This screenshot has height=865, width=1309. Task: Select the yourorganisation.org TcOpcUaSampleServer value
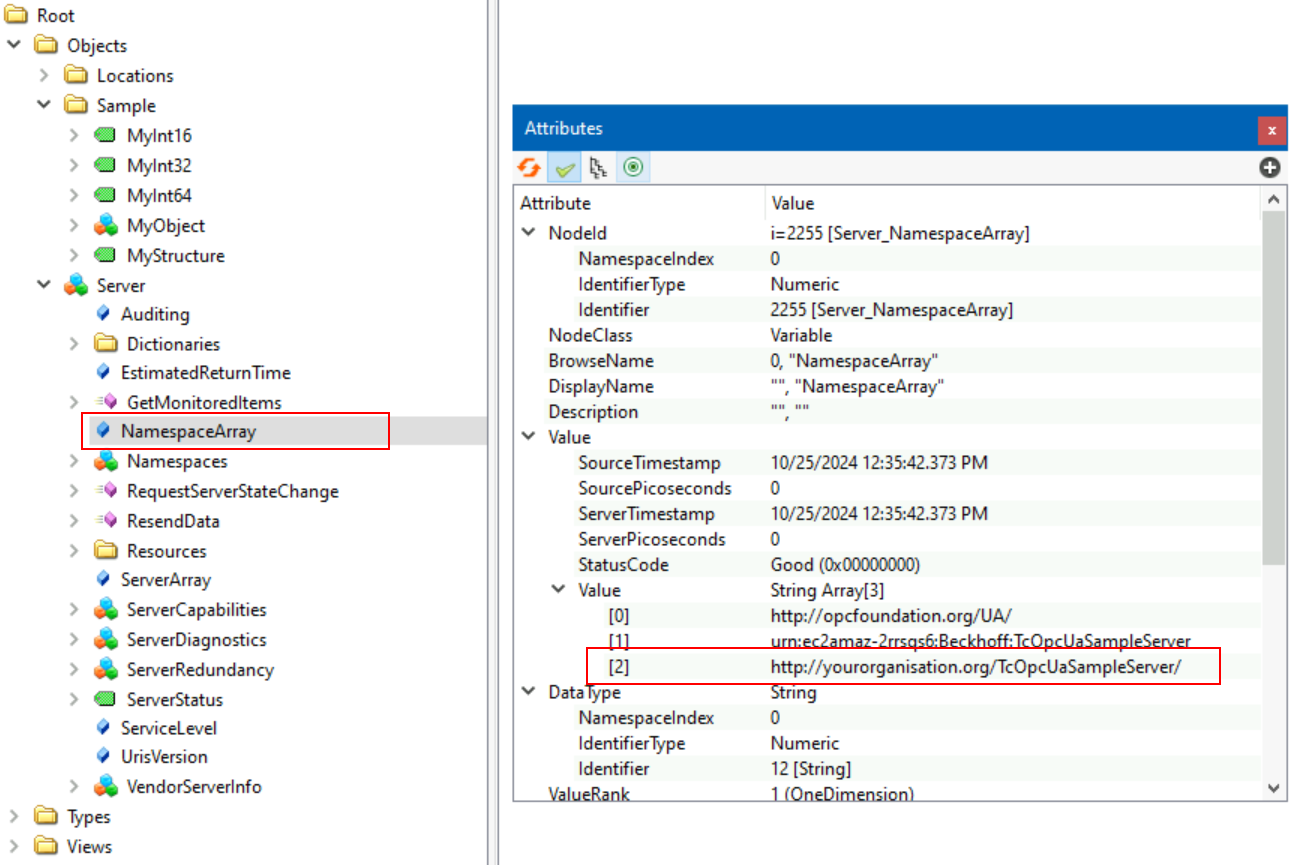(x=976, y=667)
